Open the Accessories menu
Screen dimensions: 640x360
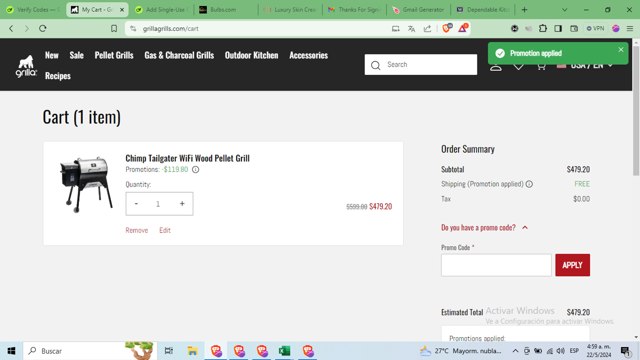coord(309,55)
